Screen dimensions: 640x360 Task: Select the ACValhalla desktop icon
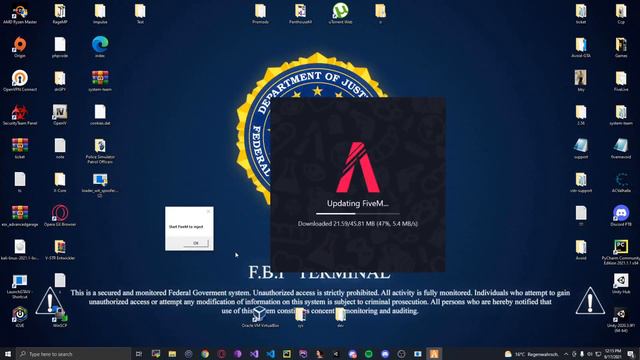[621, 182]
